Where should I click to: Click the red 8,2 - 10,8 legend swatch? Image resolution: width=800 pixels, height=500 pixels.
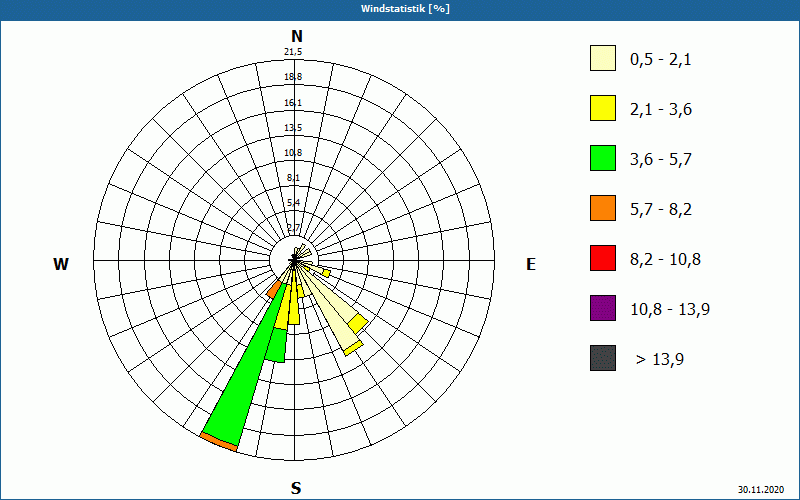click(x=603, y=258)
